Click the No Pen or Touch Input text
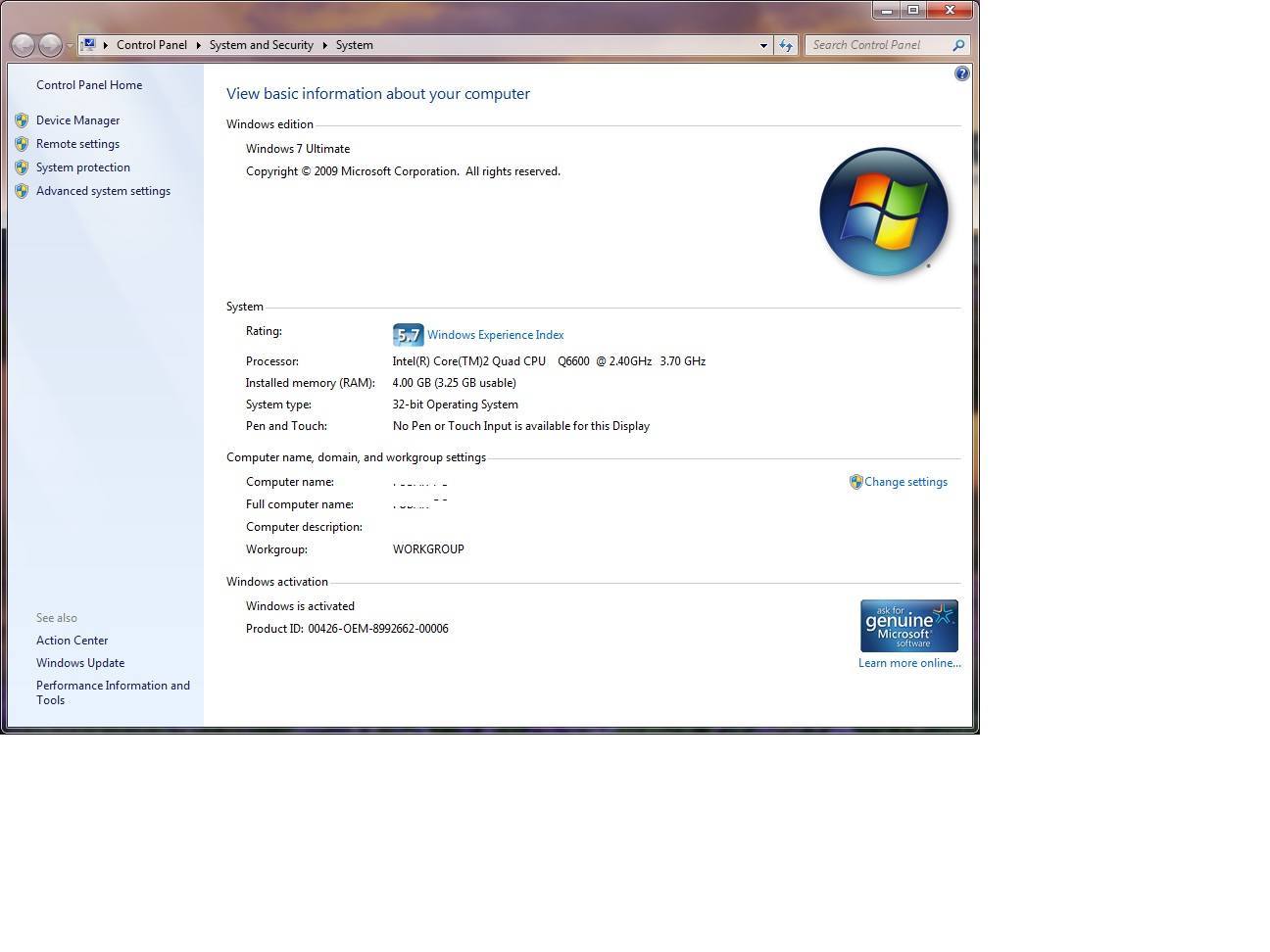This screenshot has height=952, width=1270. click(x=521, y=426)
